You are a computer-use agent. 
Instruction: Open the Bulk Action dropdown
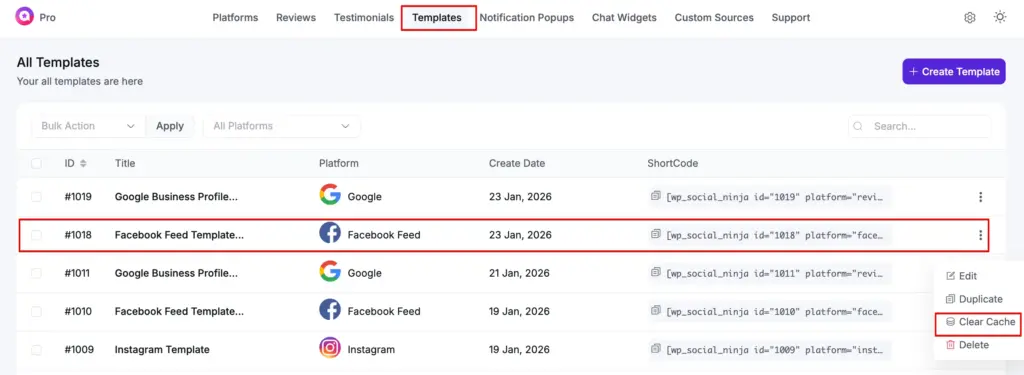coord(88,126)
